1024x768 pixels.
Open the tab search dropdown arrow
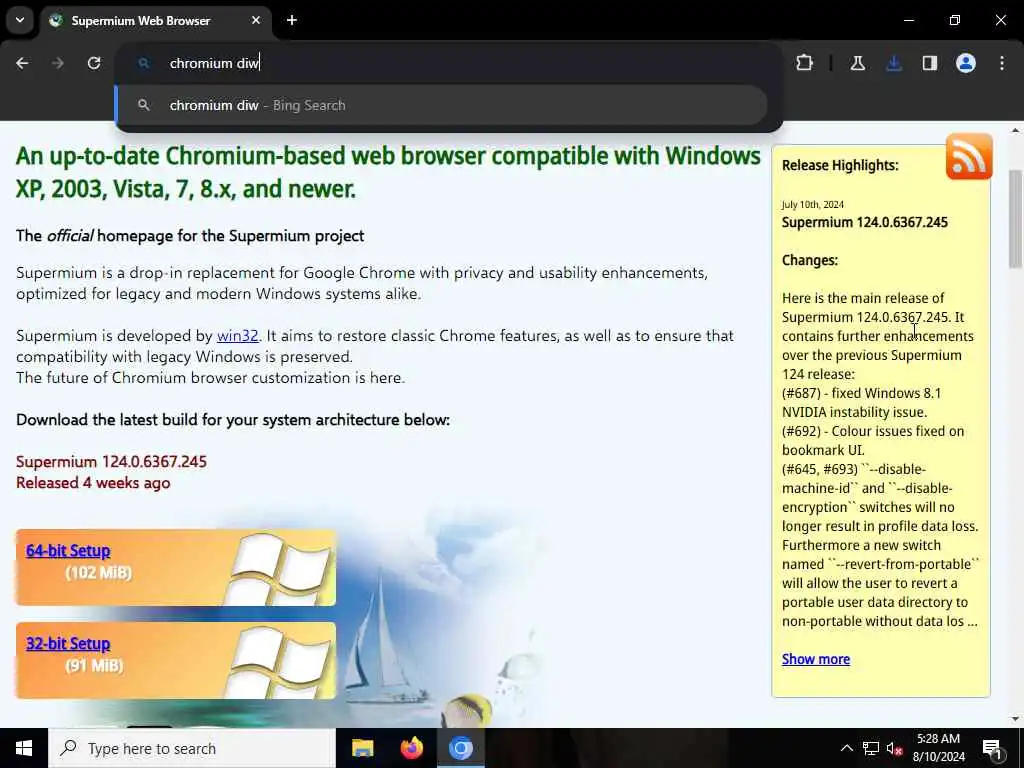point(20,20)
